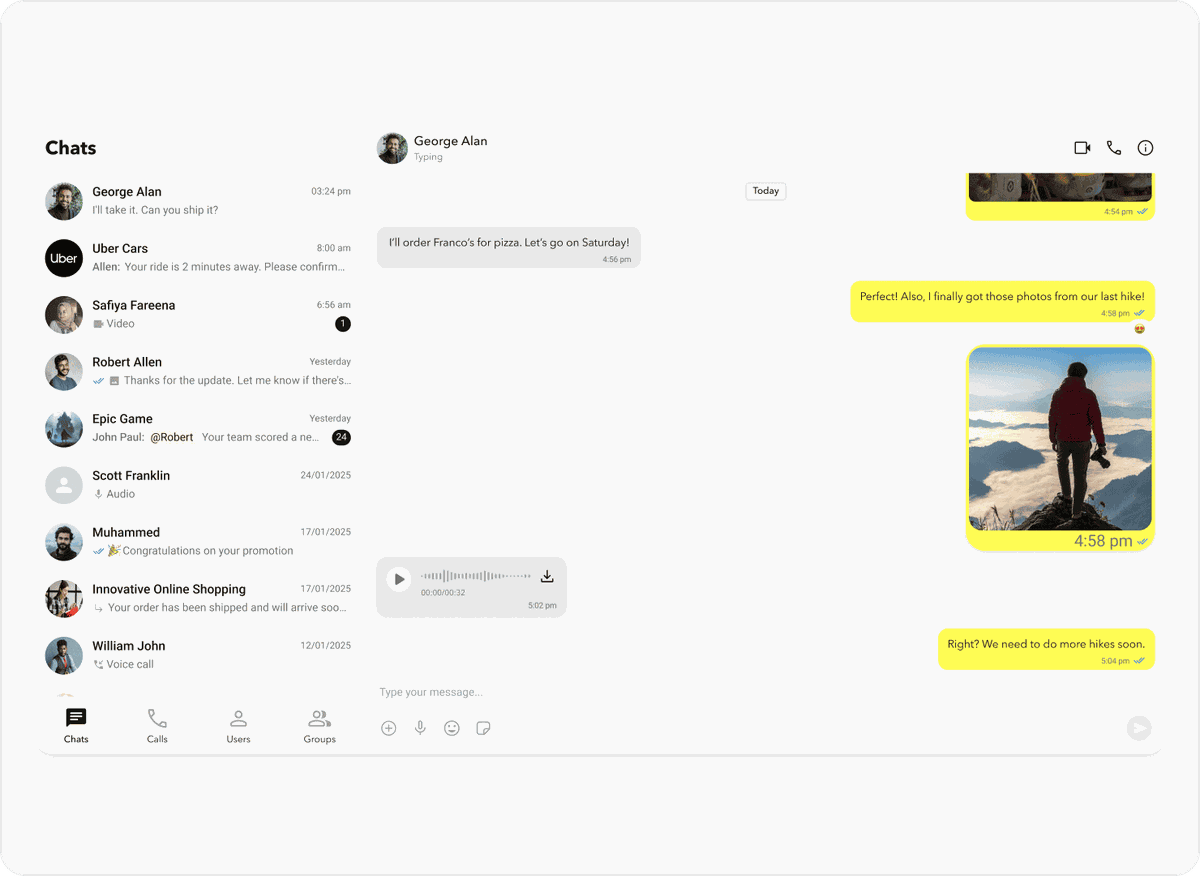This screenshot has width=1200, height=876.
Task: Open the Epic Game chat
Action: [198, 428]
